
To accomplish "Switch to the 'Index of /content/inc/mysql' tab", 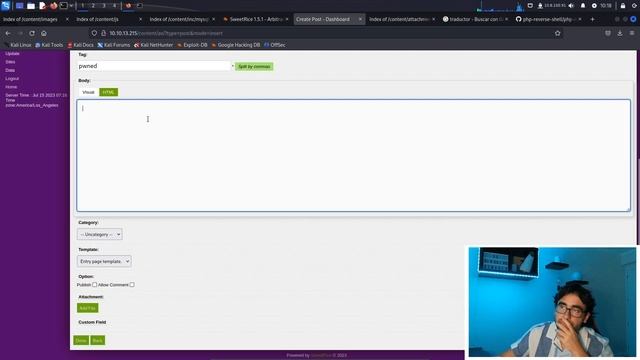I will coord(179,19).
